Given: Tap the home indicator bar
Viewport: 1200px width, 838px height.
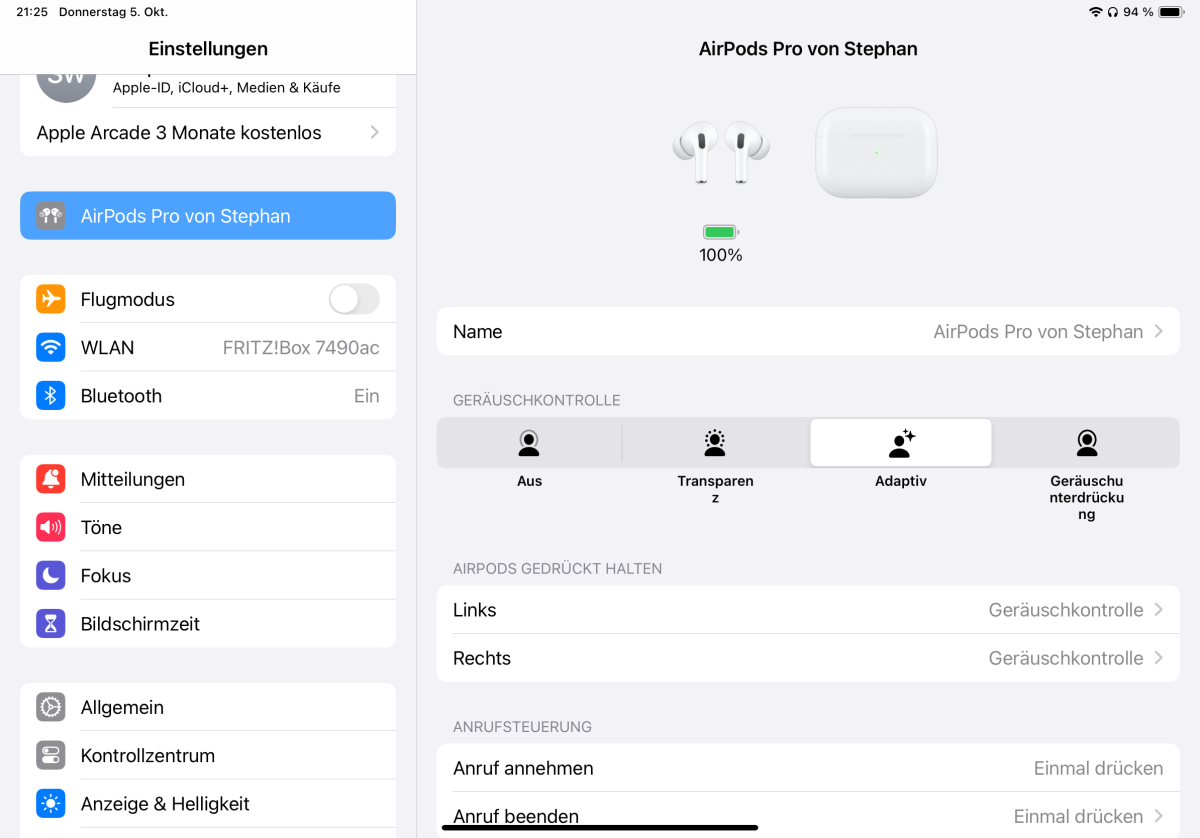Looking at the screenshot, I should coord(600,827).
